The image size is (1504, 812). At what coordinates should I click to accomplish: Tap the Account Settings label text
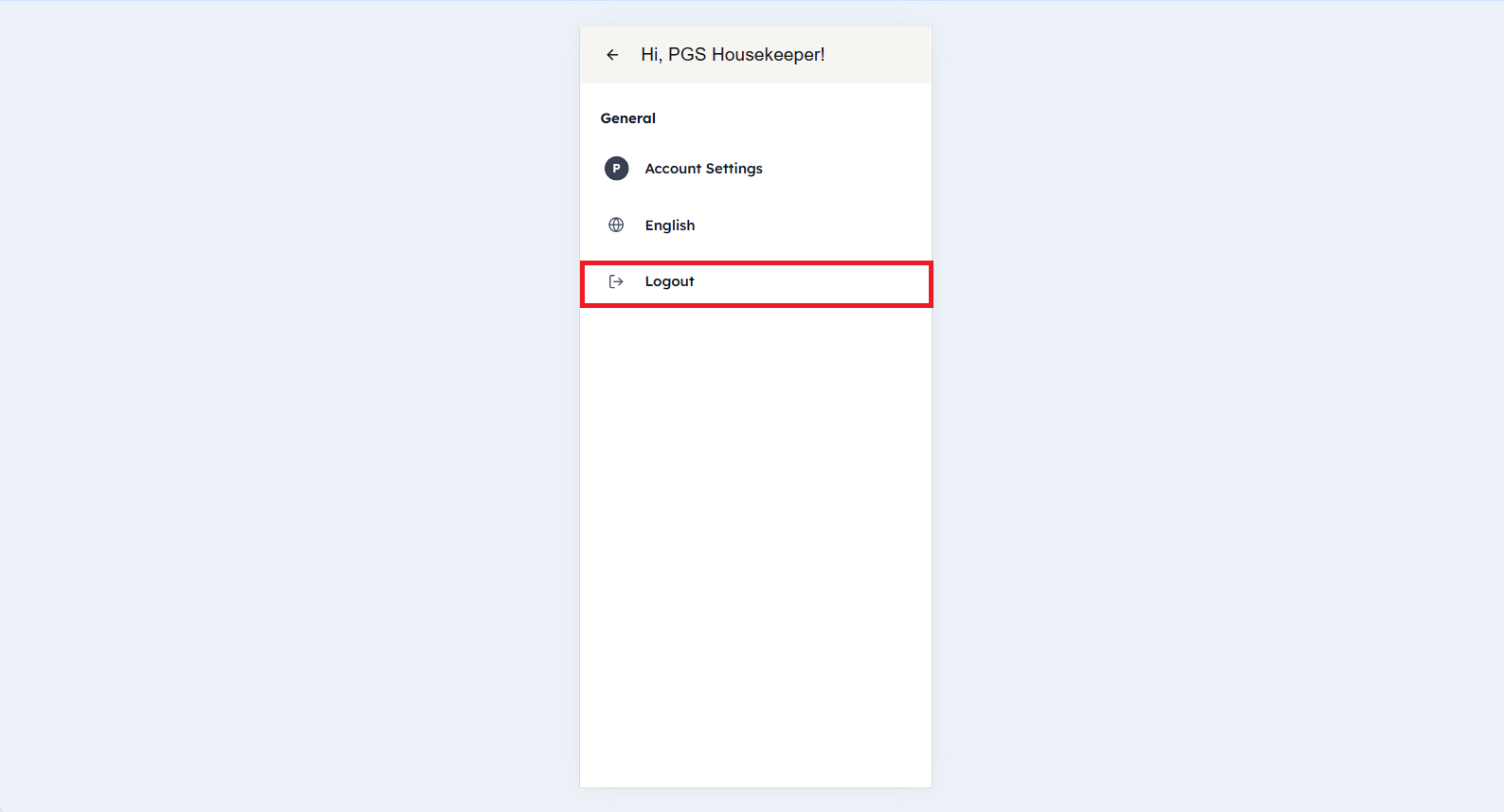click(x=703, y=169)
